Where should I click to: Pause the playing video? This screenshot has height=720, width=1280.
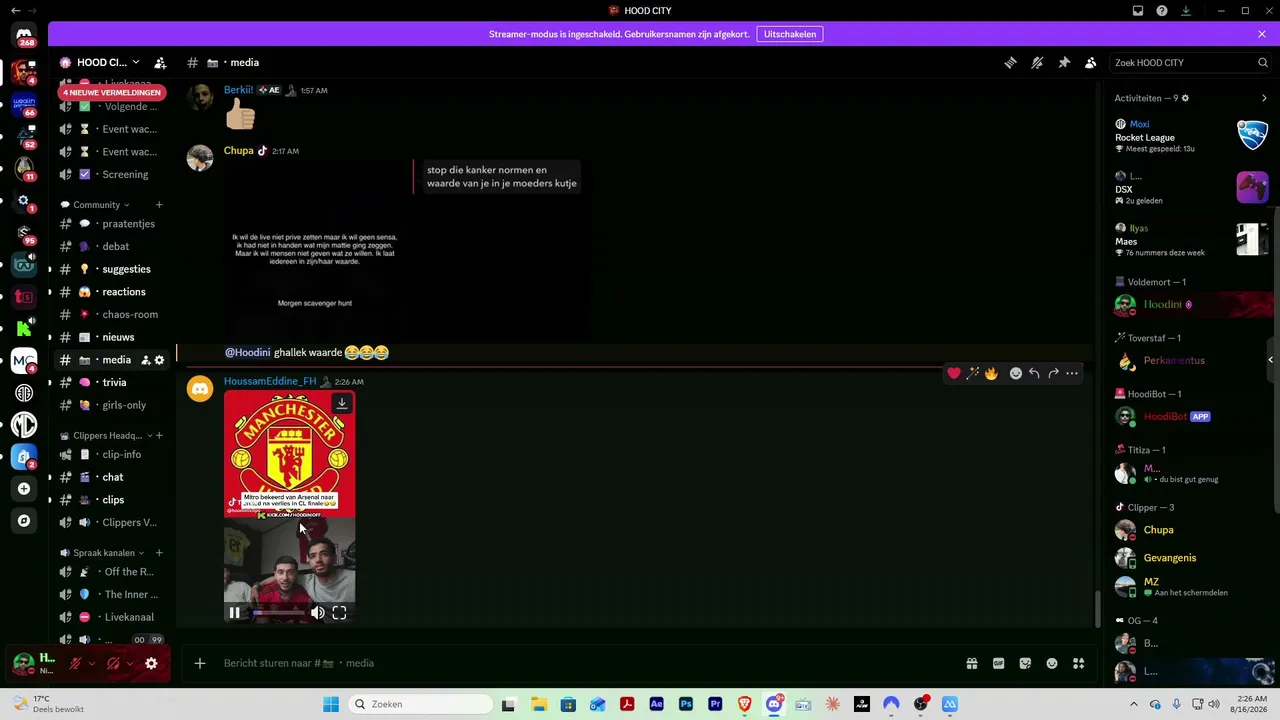(234, 613)
